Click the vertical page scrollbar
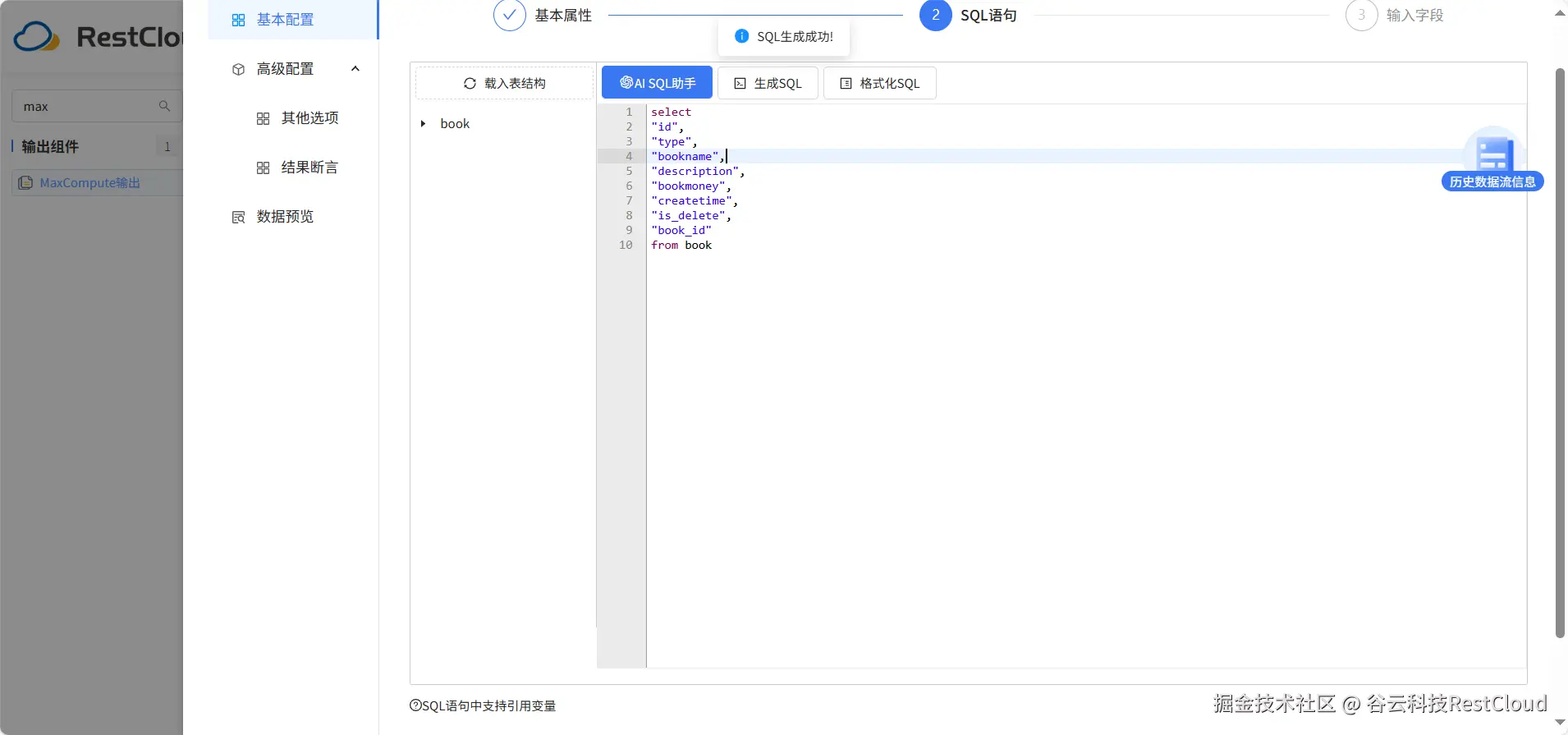 click(1561, 353)
